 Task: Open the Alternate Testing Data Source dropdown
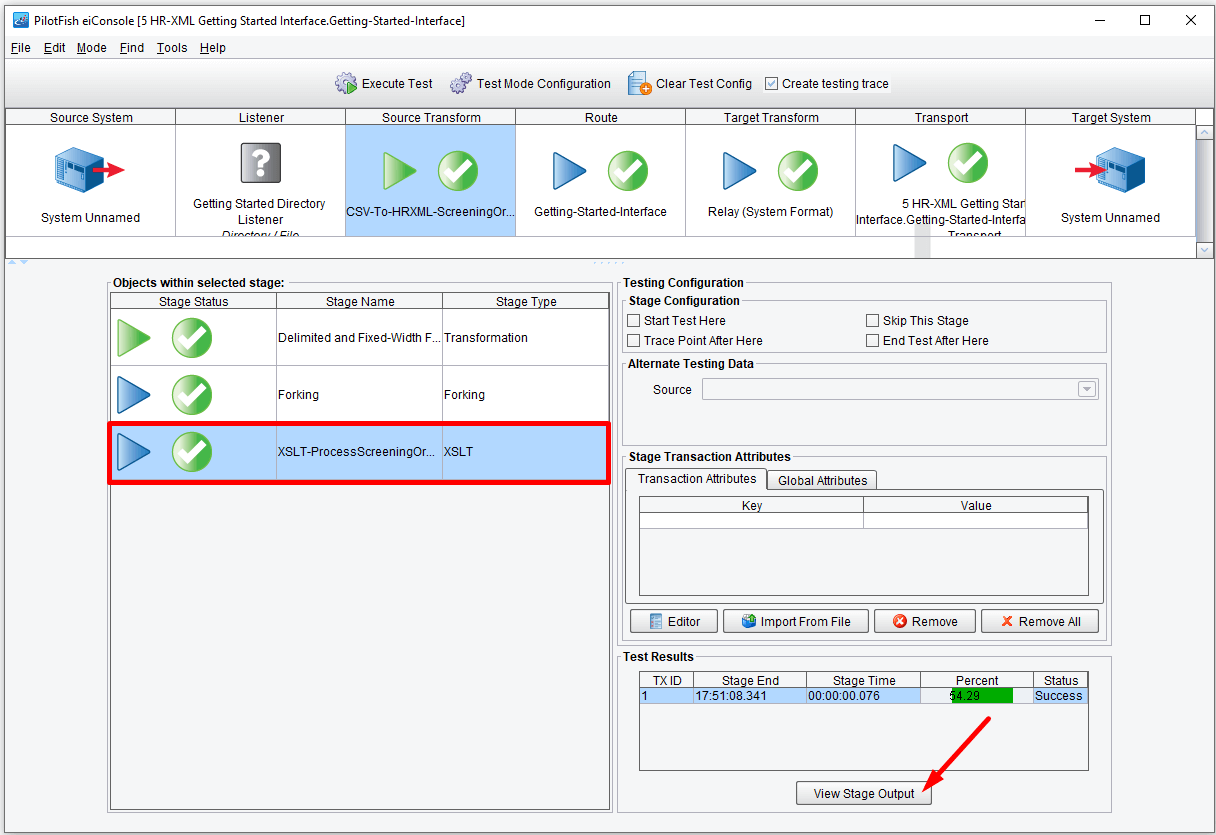click(x=1087, y=390)
